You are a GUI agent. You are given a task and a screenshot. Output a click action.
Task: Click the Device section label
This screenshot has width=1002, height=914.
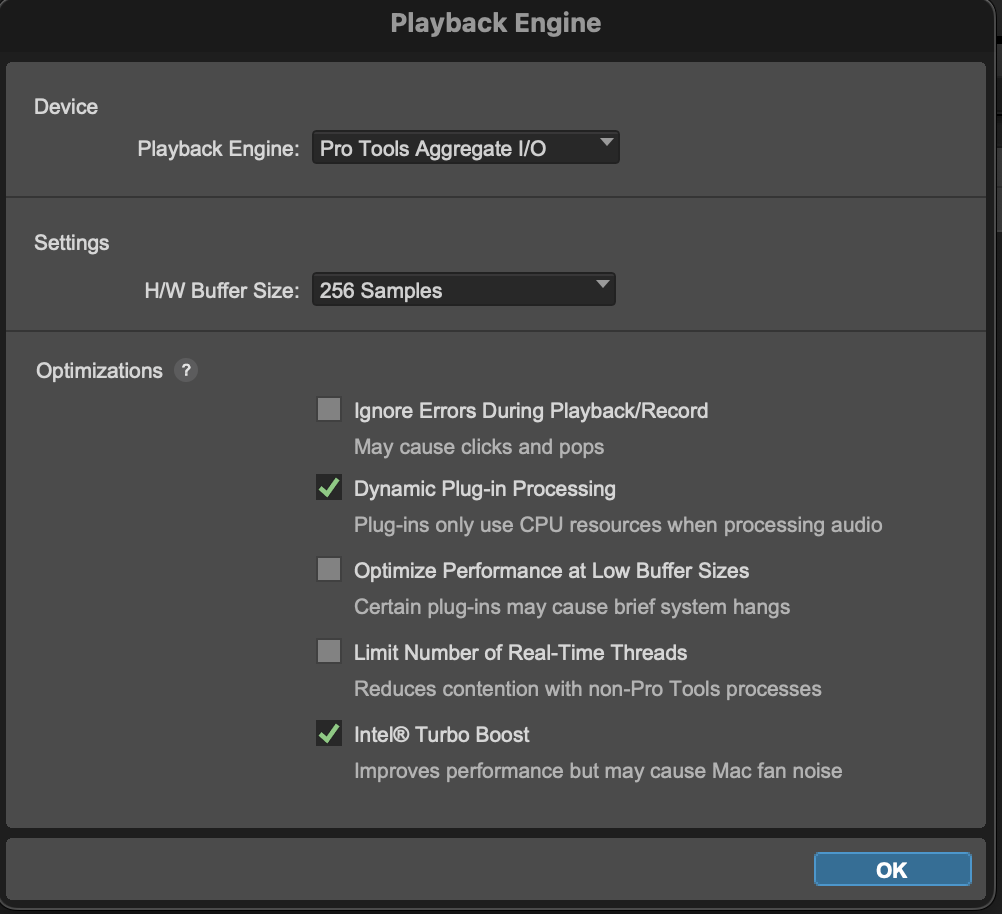tap(66, 107)
